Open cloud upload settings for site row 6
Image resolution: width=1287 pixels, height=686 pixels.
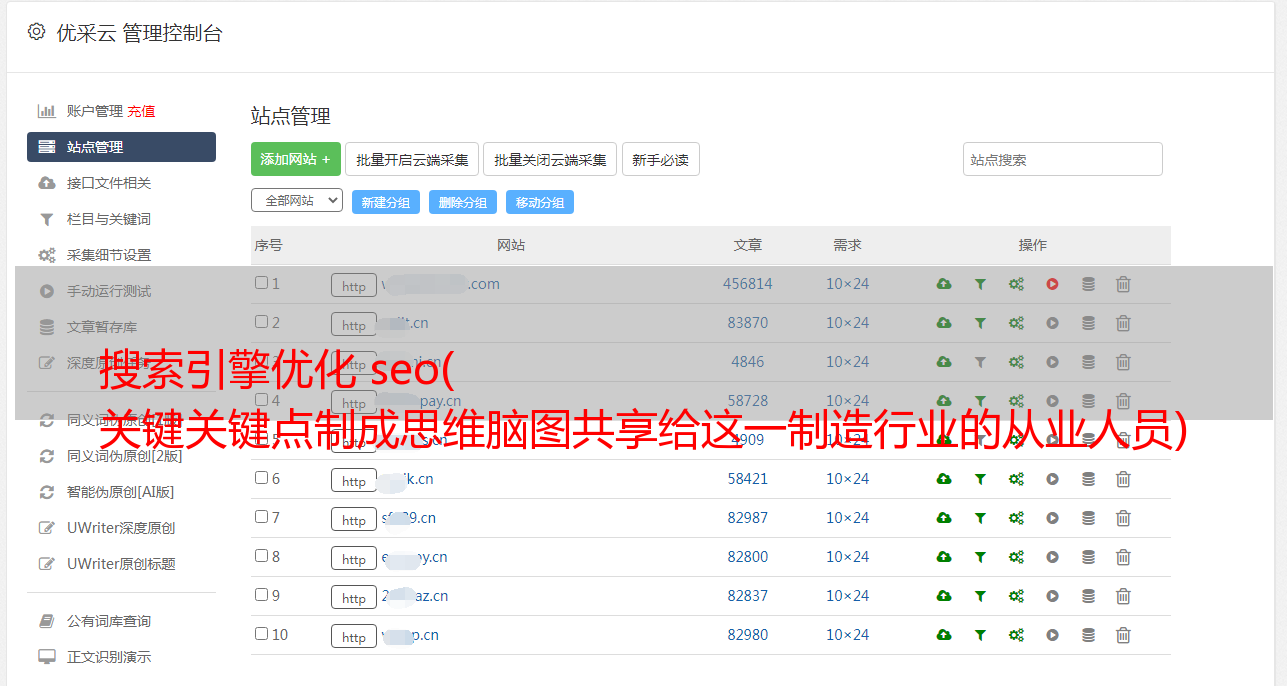coord(944,479)
